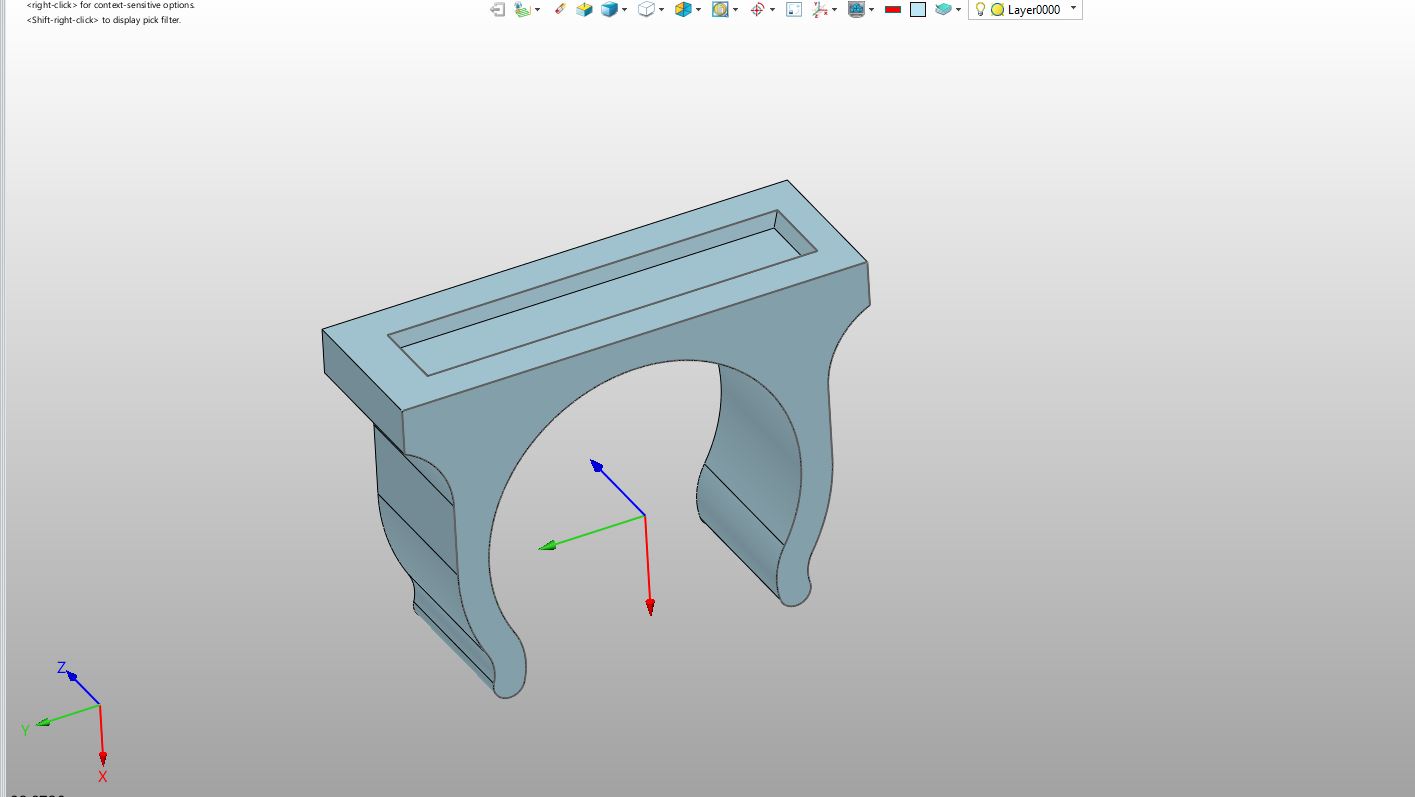Toggle the light bulb layer visibility

click(x=981, y=9)
